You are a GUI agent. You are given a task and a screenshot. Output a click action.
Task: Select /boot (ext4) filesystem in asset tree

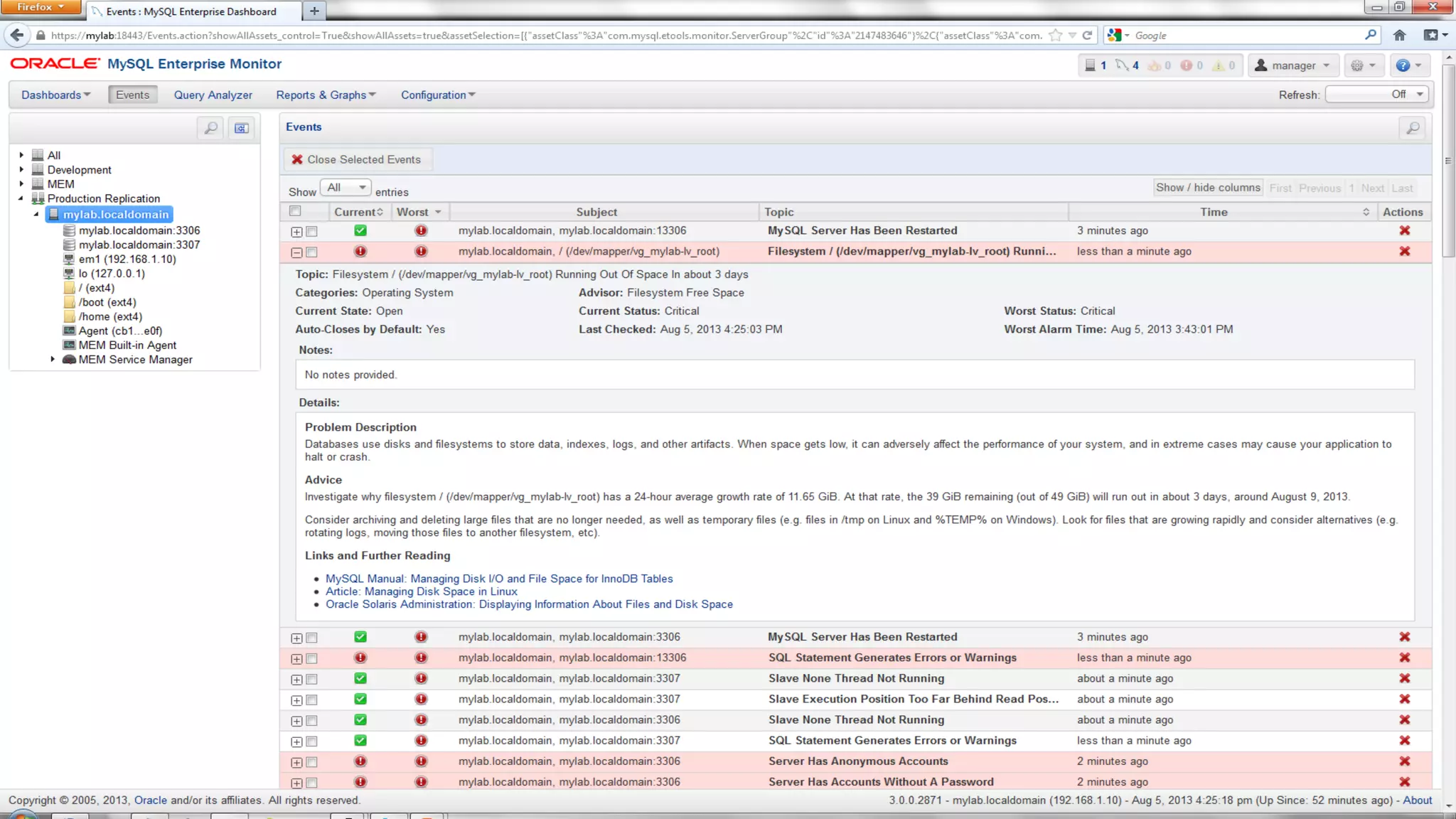coord(107,302)
